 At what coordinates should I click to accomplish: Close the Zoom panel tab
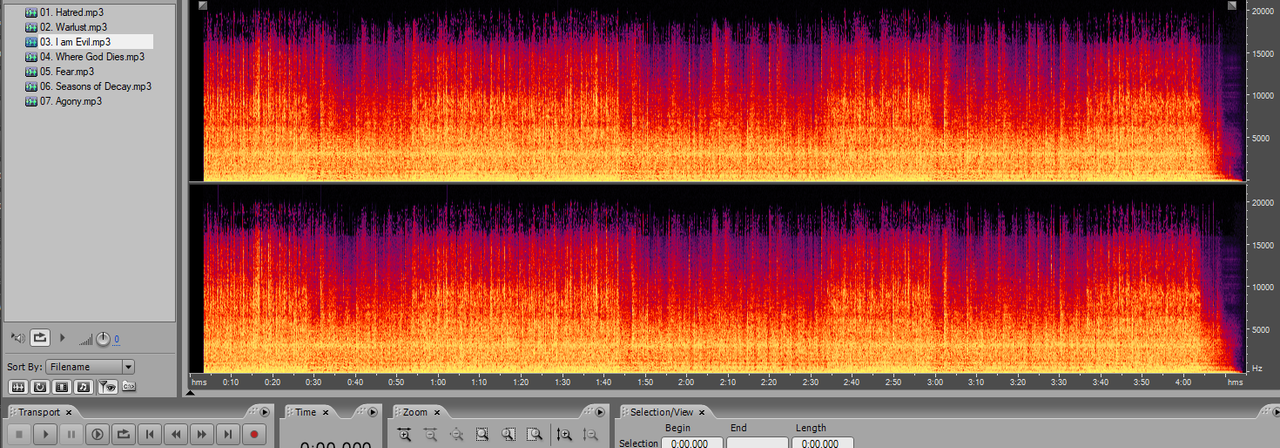pyautogui.click(x=437, y=412)
